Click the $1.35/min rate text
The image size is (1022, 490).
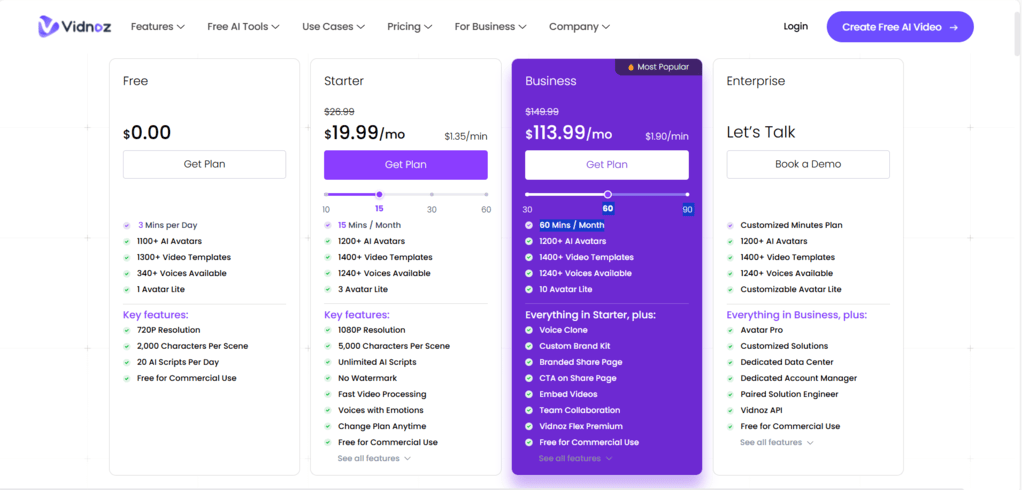[466, 136]
